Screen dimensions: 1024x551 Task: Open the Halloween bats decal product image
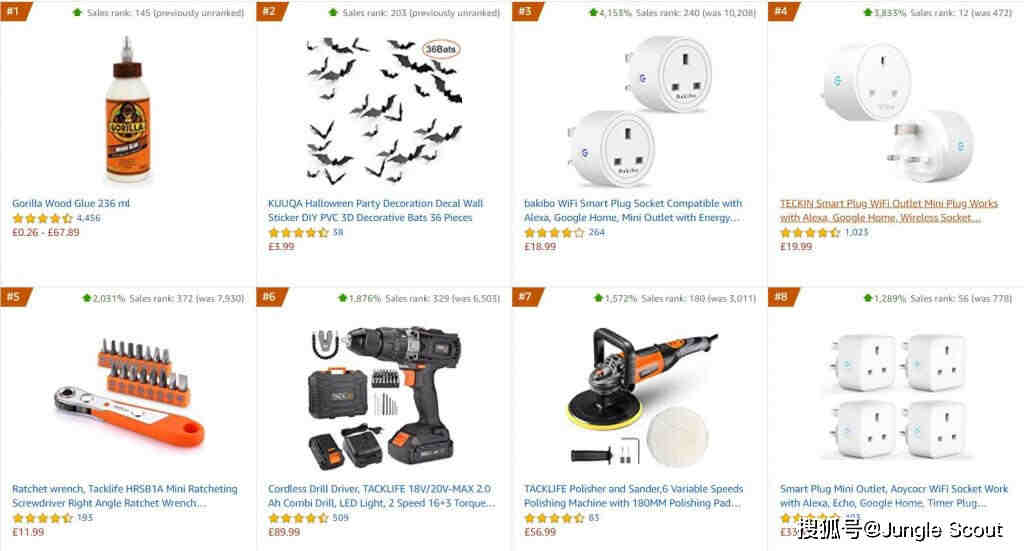pos(385,110)
